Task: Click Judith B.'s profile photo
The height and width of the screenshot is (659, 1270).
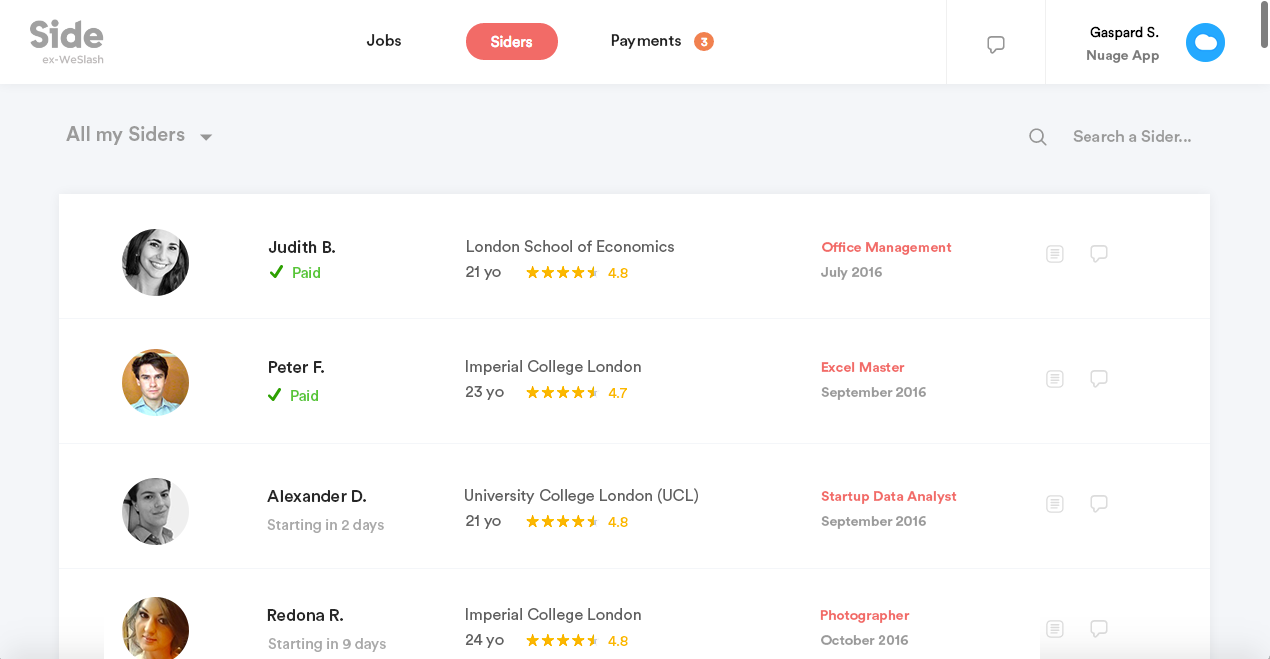Action: pos(155,262)
